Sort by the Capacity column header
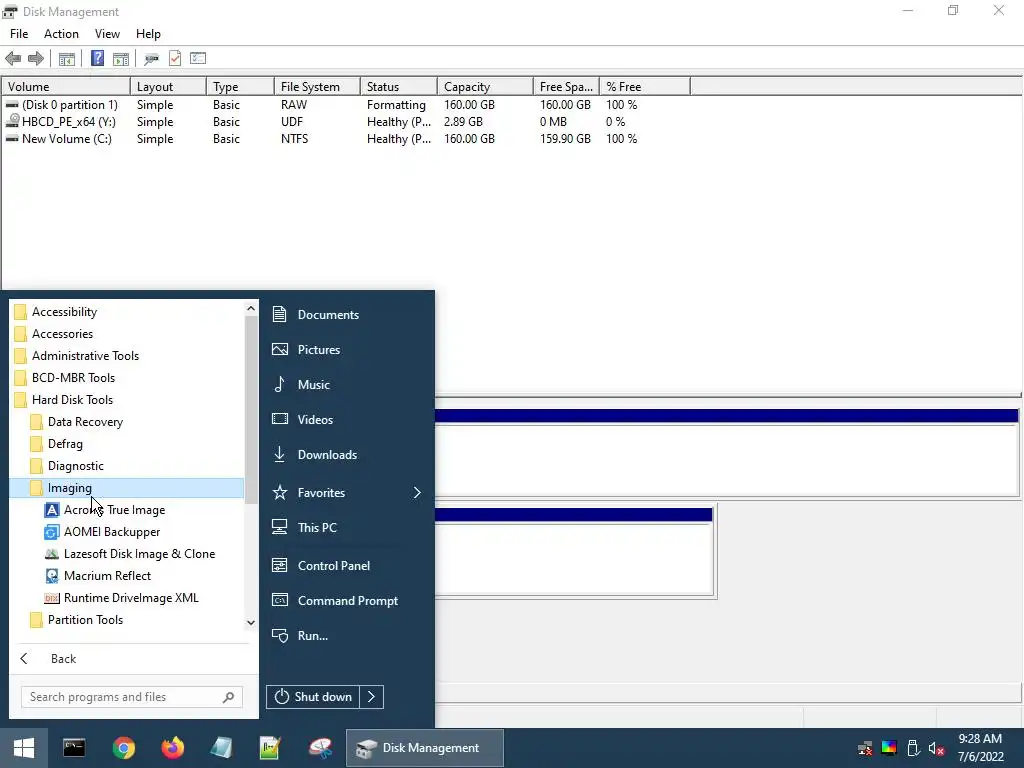Screen dimensions: 1024x768 coord(485,87)
